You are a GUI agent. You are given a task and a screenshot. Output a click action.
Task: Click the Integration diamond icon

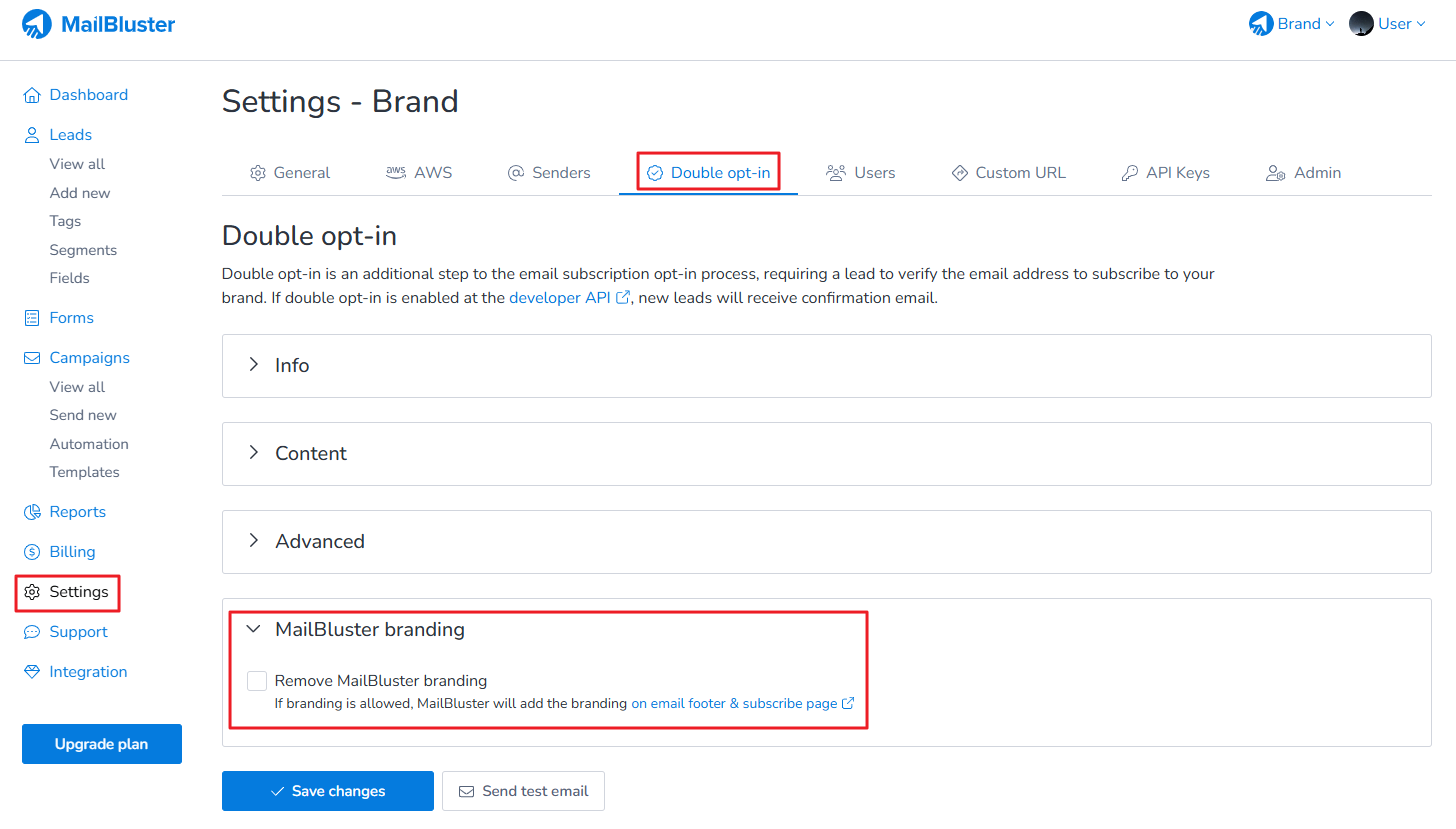pos(32,672)
